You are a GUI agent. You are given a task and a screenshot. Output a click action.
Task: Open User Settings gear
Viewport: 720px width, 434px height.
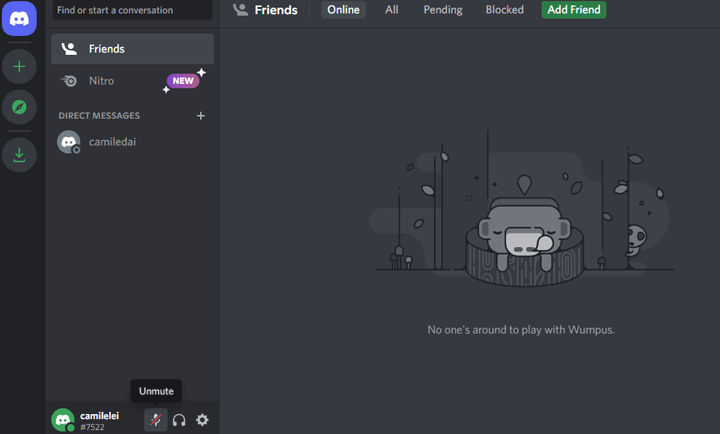coord(202,420)
